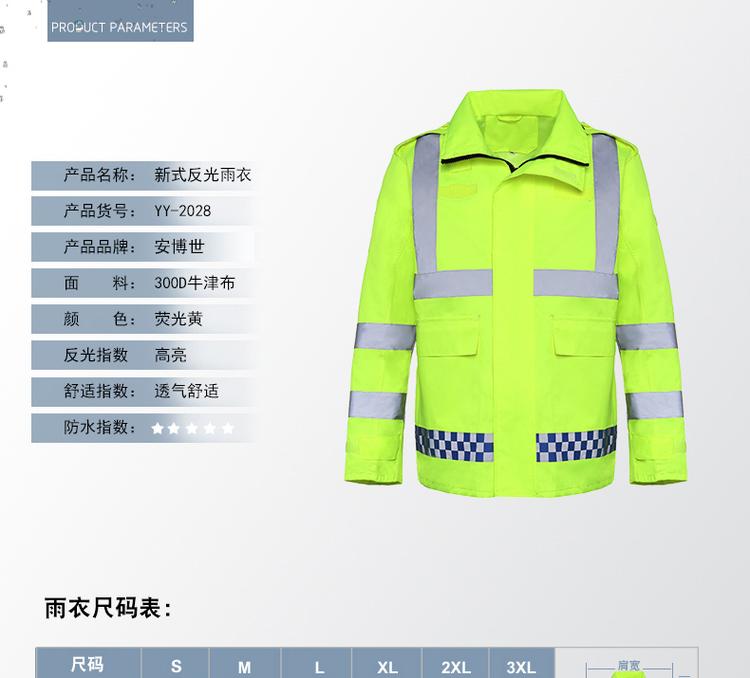Select the brand name 安博世
Image resolution: width=750 pixels, height=678 pixels.
179,247
